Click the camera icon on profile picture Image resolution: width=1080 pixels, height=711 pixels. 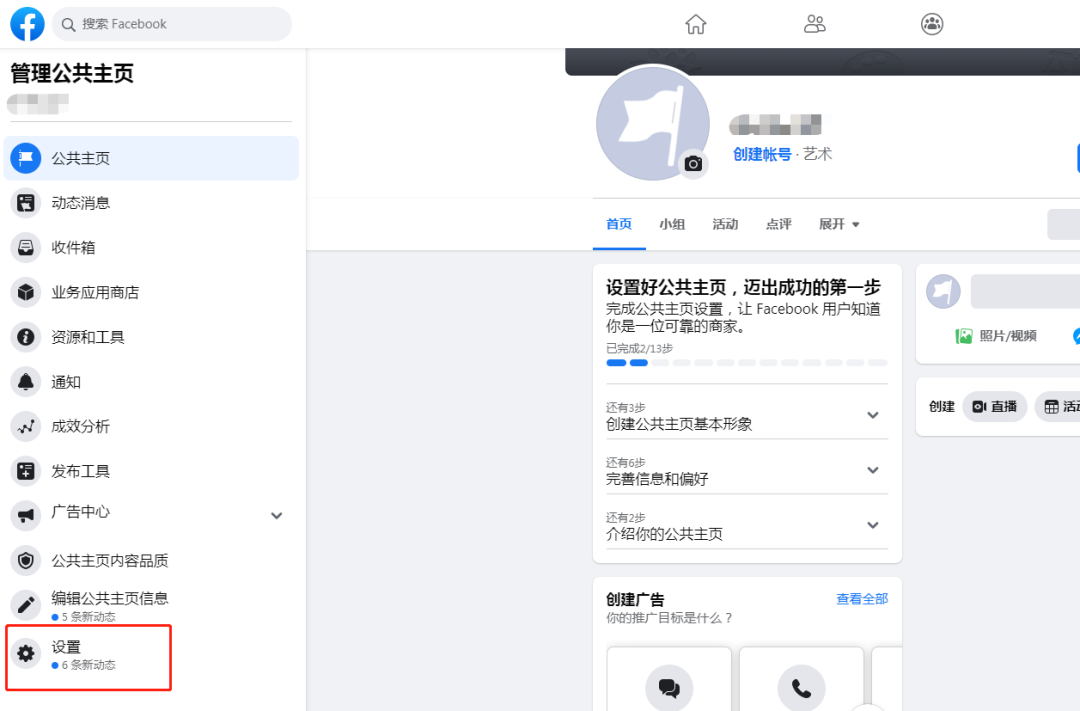[693, 163]
